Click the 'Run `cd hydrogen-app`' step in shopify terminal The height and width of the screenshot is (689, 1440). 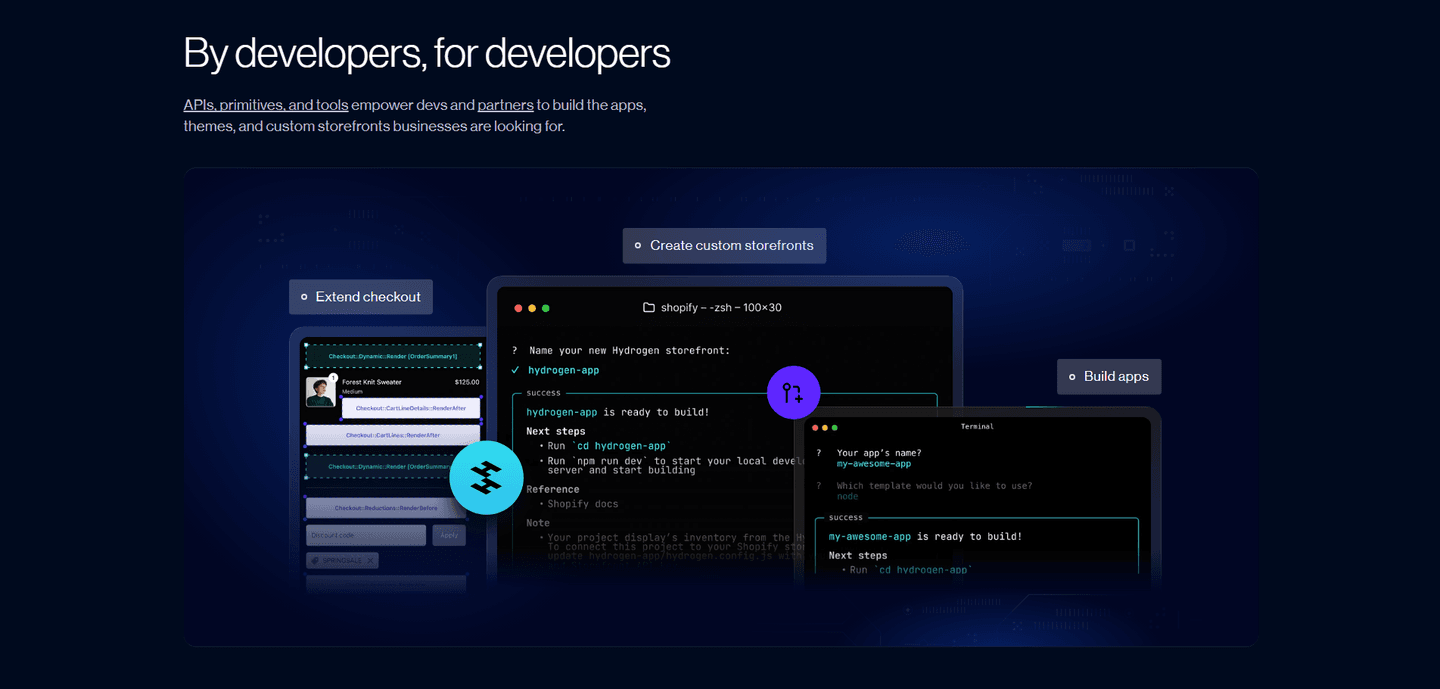(x=610, y=446)
